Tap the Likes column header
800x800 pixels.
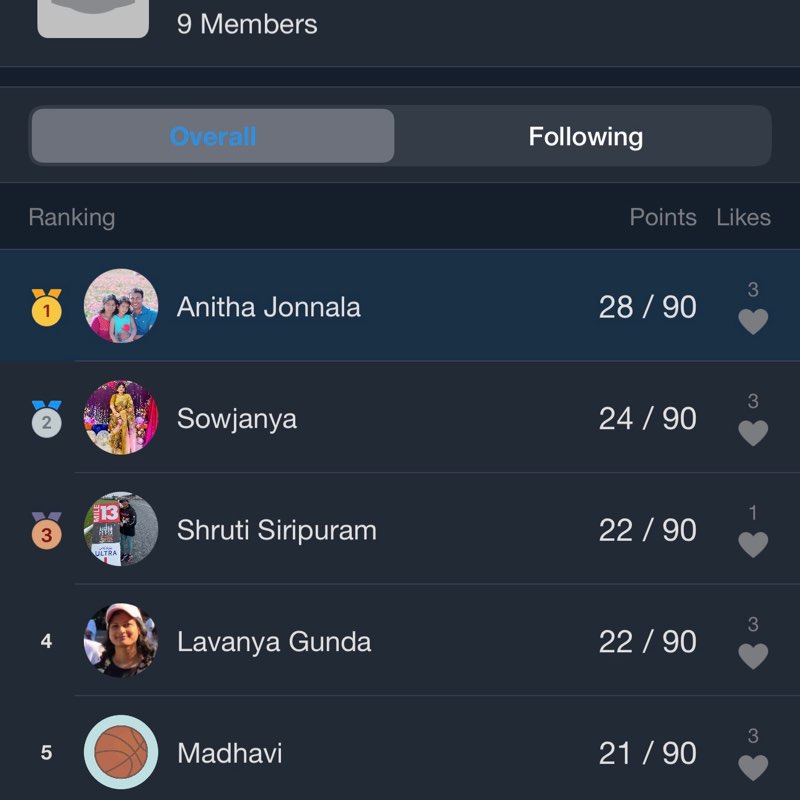click(x=743, y=217)
